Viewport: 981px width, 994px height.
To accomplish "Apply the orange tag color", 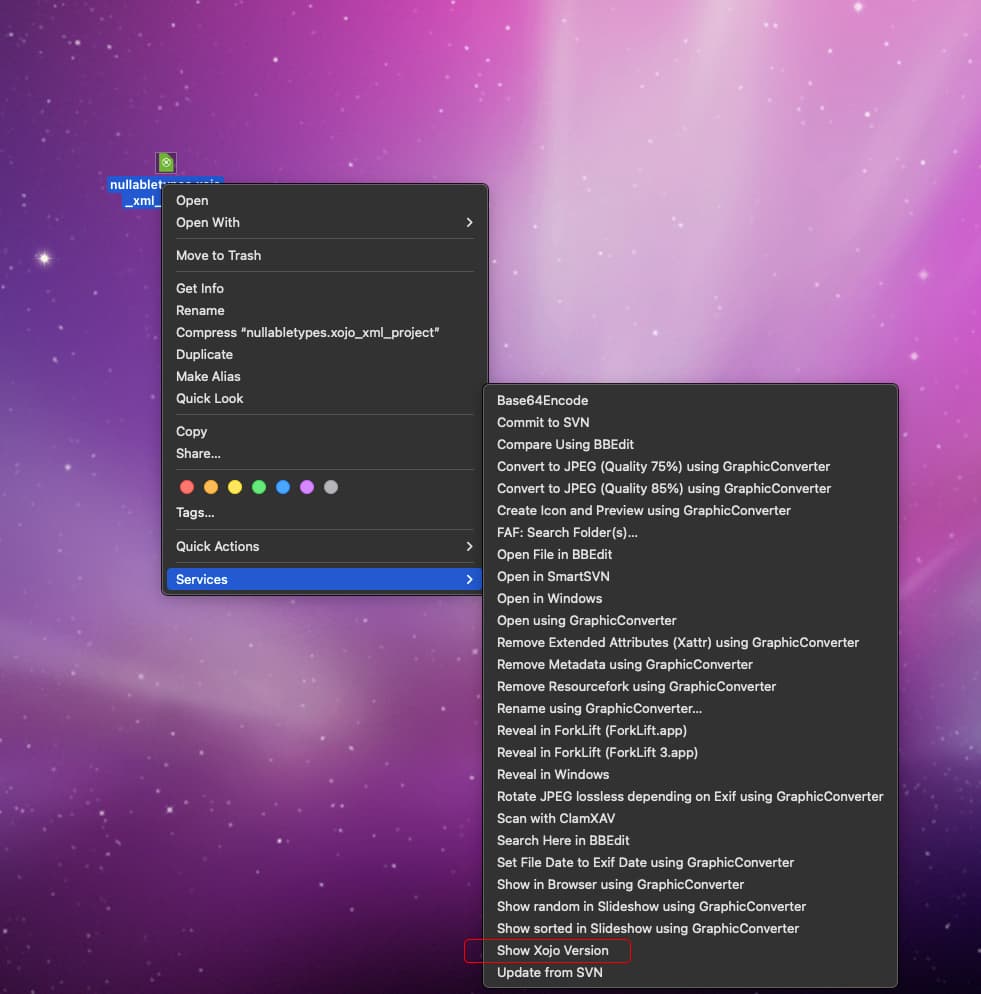I will pos(211,487).
